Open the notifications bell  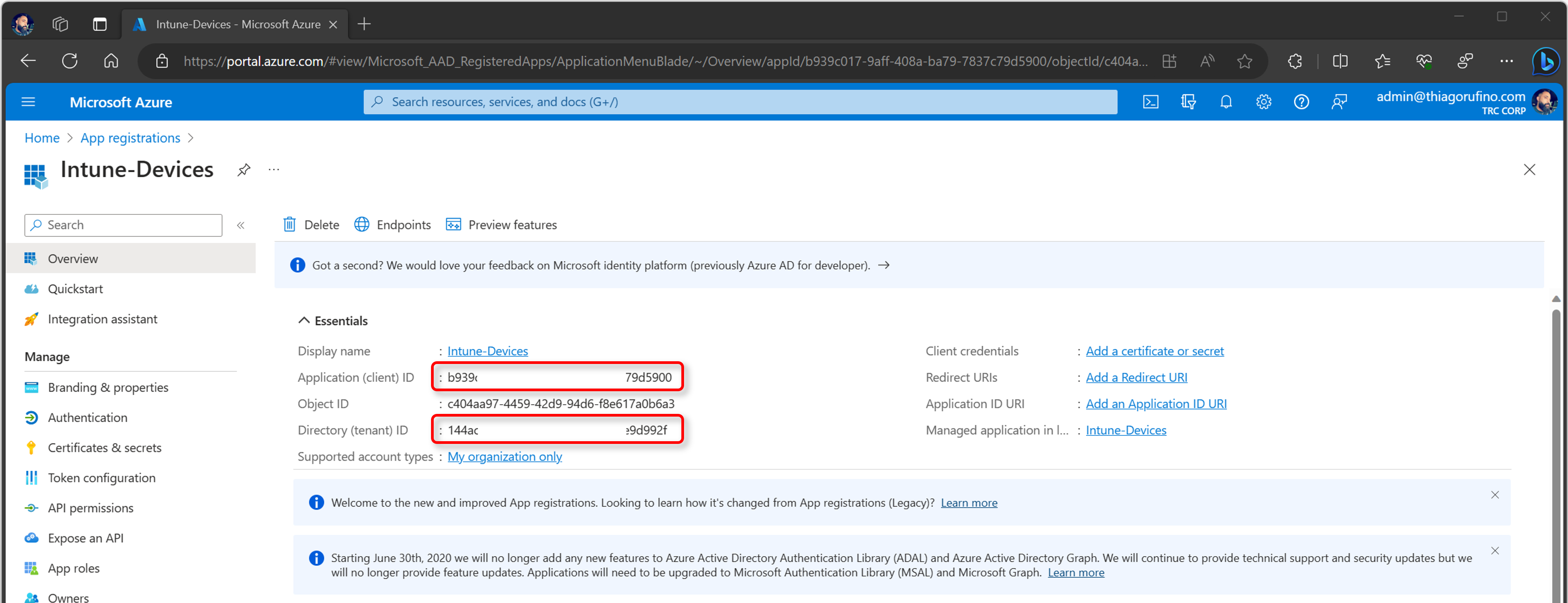pyautogui.click(x=1226, y=102)
